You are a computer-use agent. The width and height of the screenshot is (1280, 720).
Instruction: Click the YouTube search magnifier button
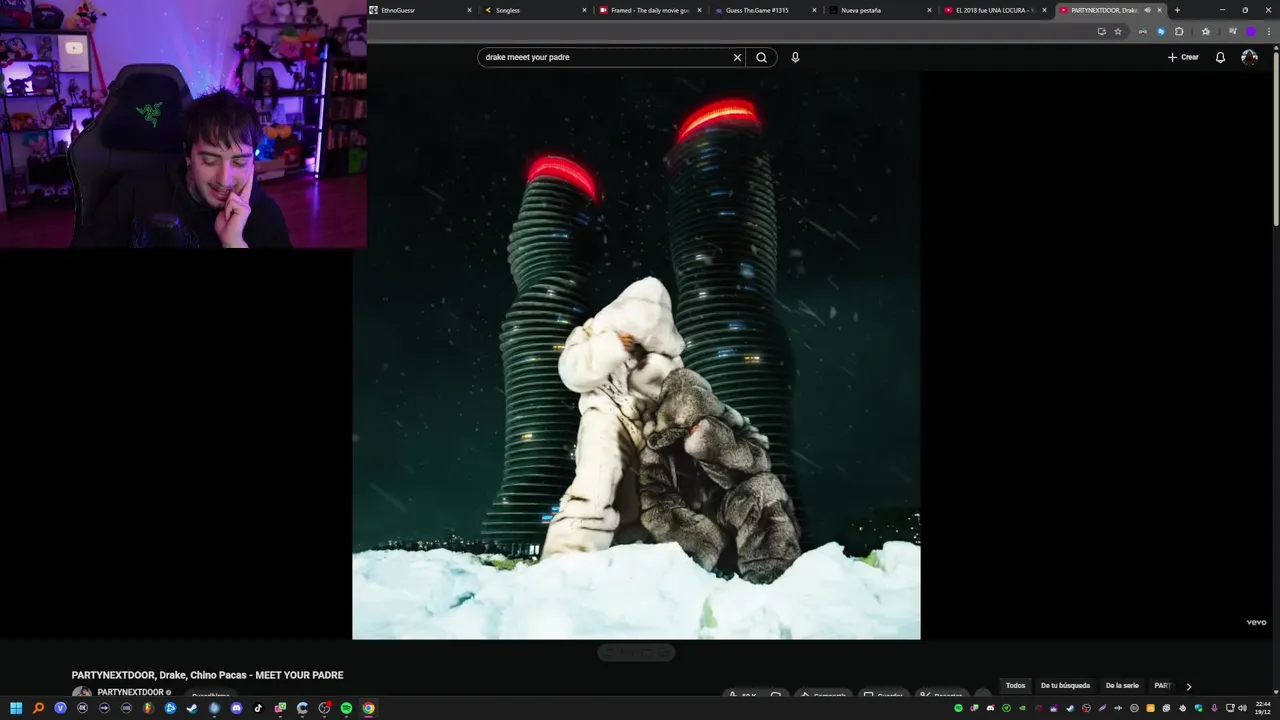coord(761,57)
